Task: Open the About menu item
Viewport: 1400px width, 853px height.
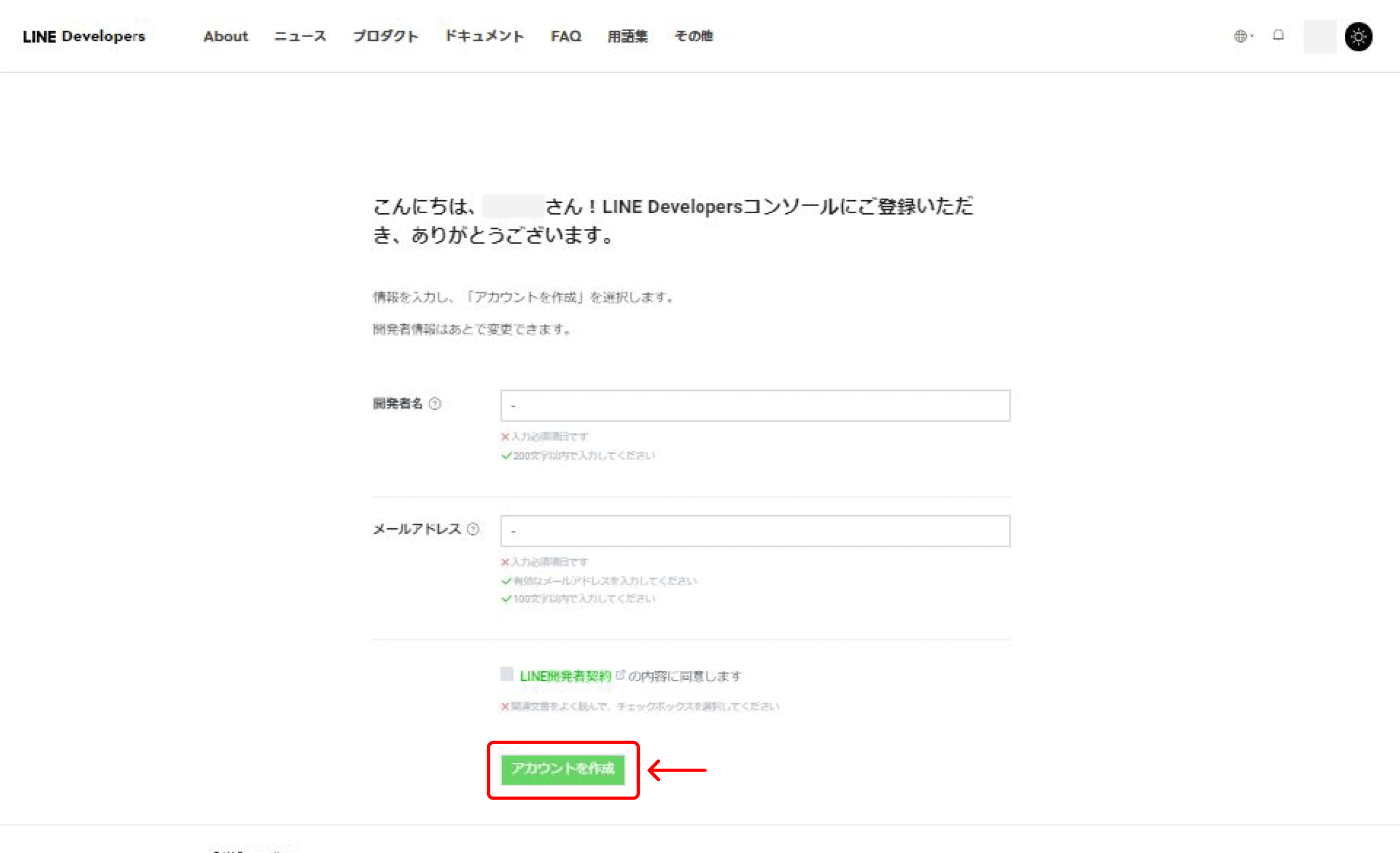Action: pos(225,36)
